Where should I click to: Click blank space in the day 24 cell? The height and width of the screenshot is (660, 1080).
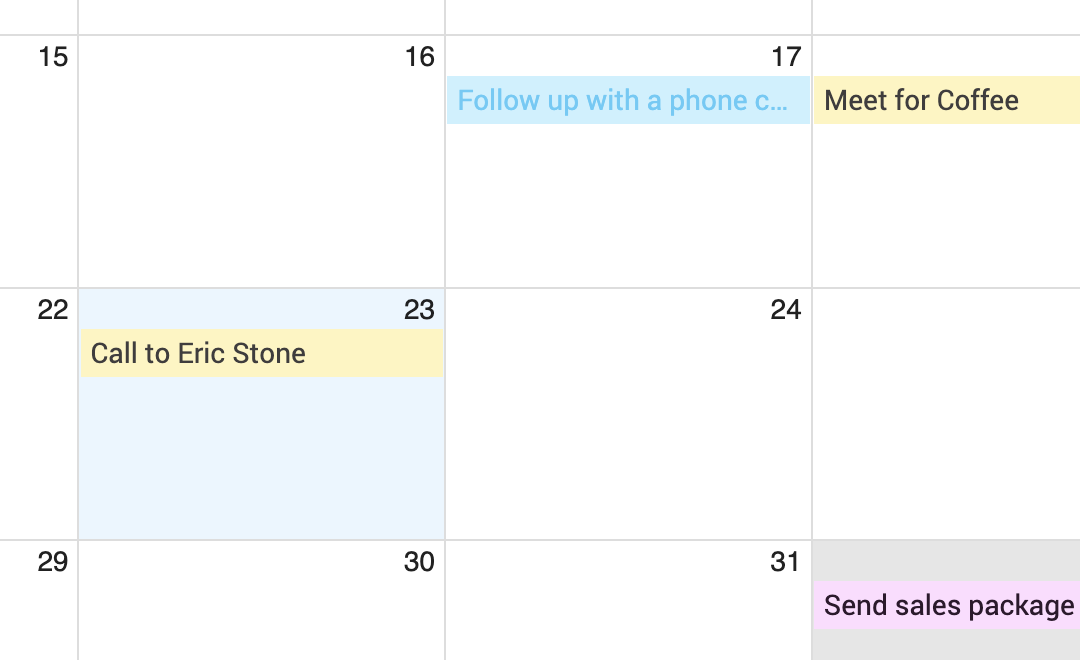point(628,430)
